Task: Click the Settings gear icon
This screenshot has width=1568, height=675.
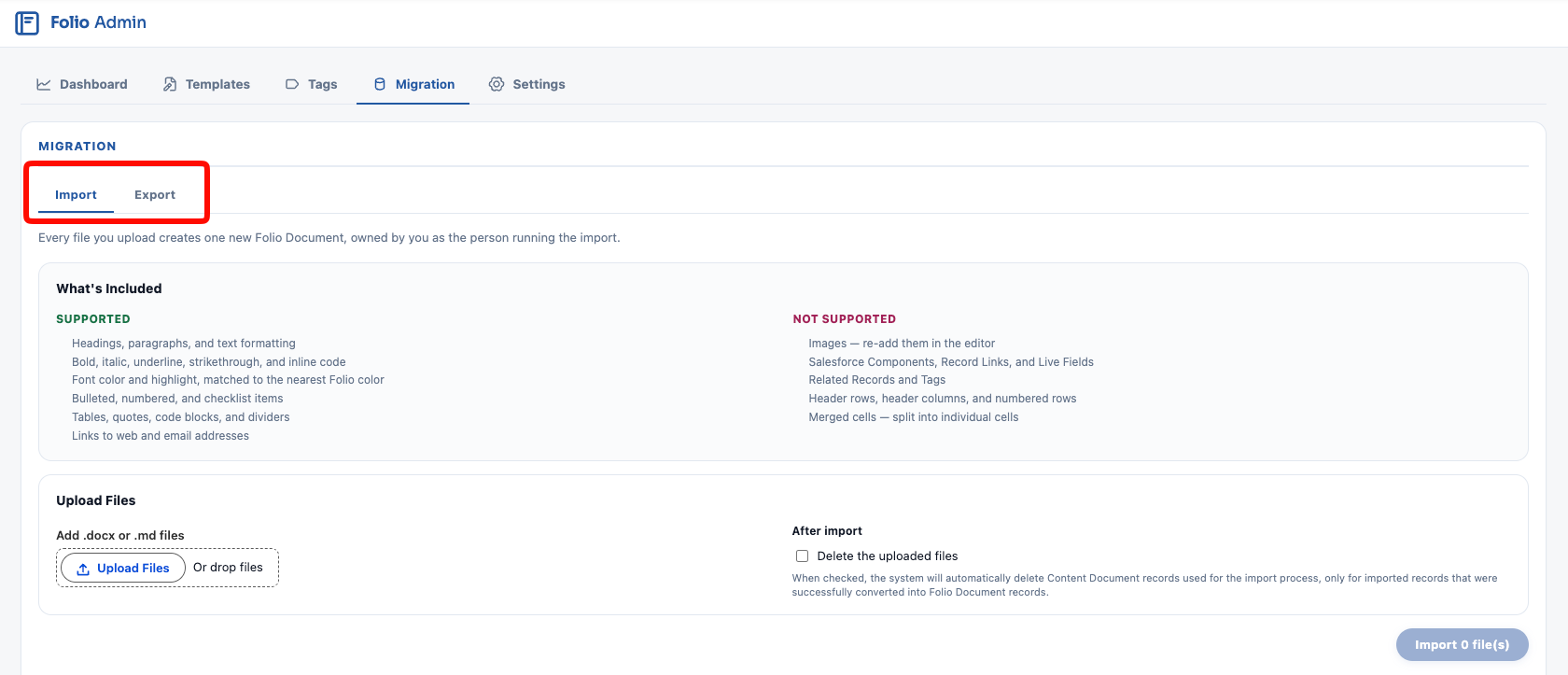Action: 497,84
